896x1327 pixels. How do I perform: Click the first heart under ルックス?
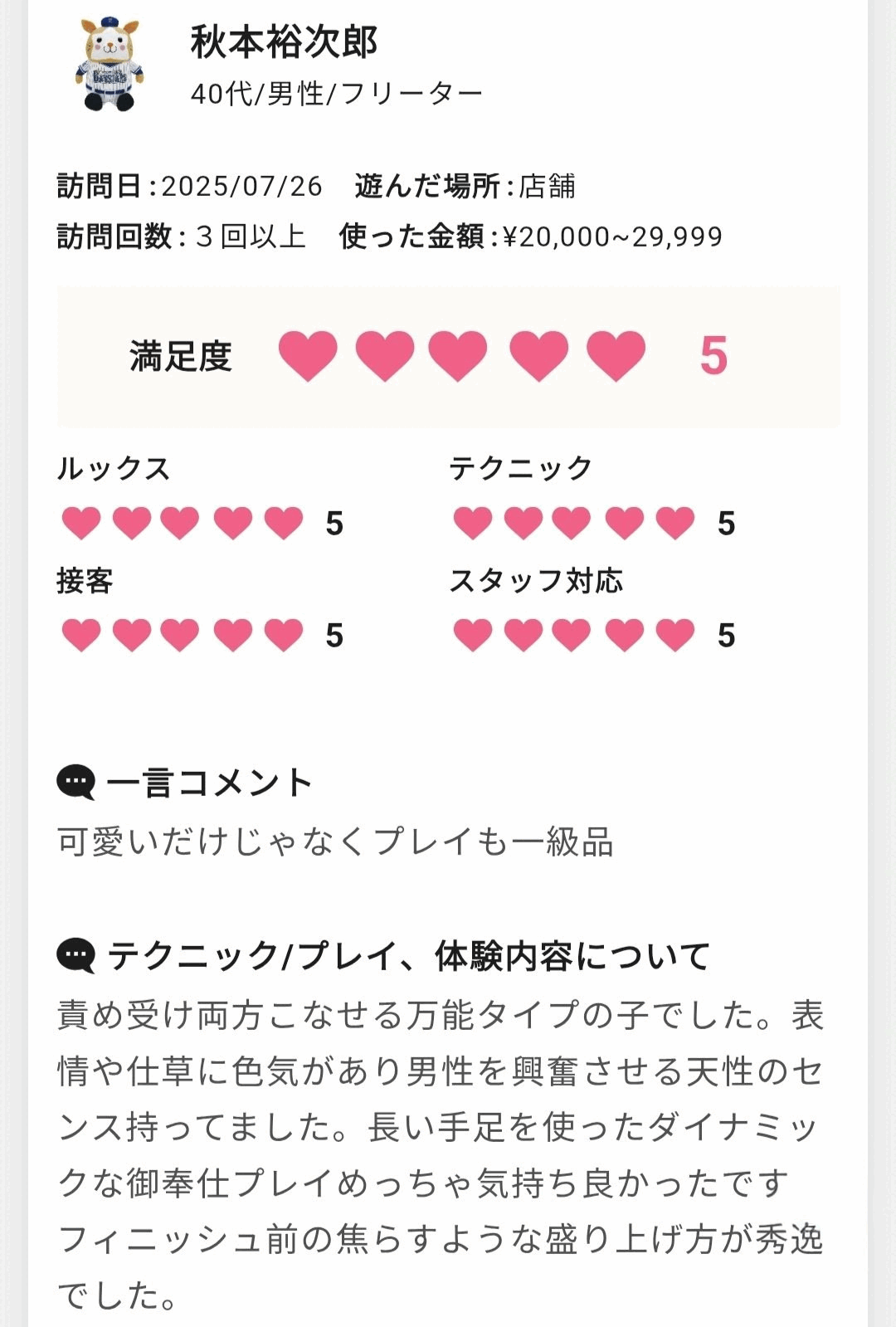coord(81,523)
